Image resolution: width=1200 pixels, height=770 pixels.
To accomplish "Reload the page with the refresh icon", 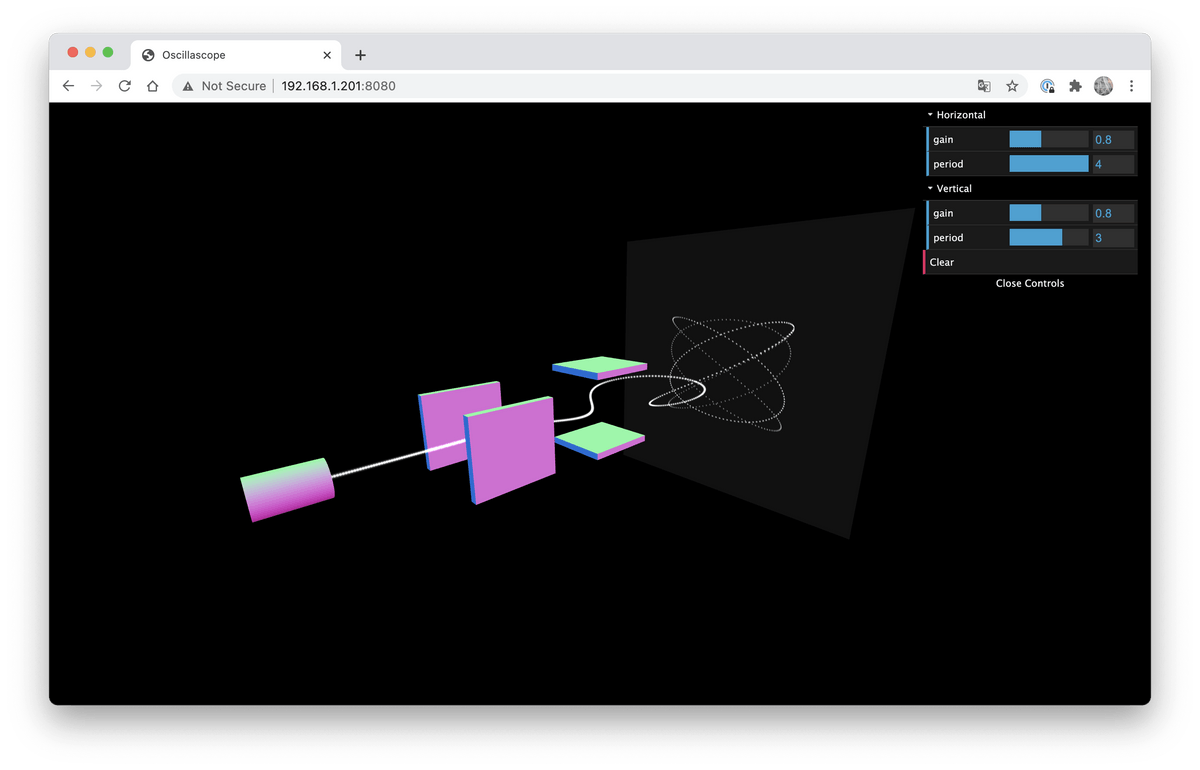I will point(124,86).
